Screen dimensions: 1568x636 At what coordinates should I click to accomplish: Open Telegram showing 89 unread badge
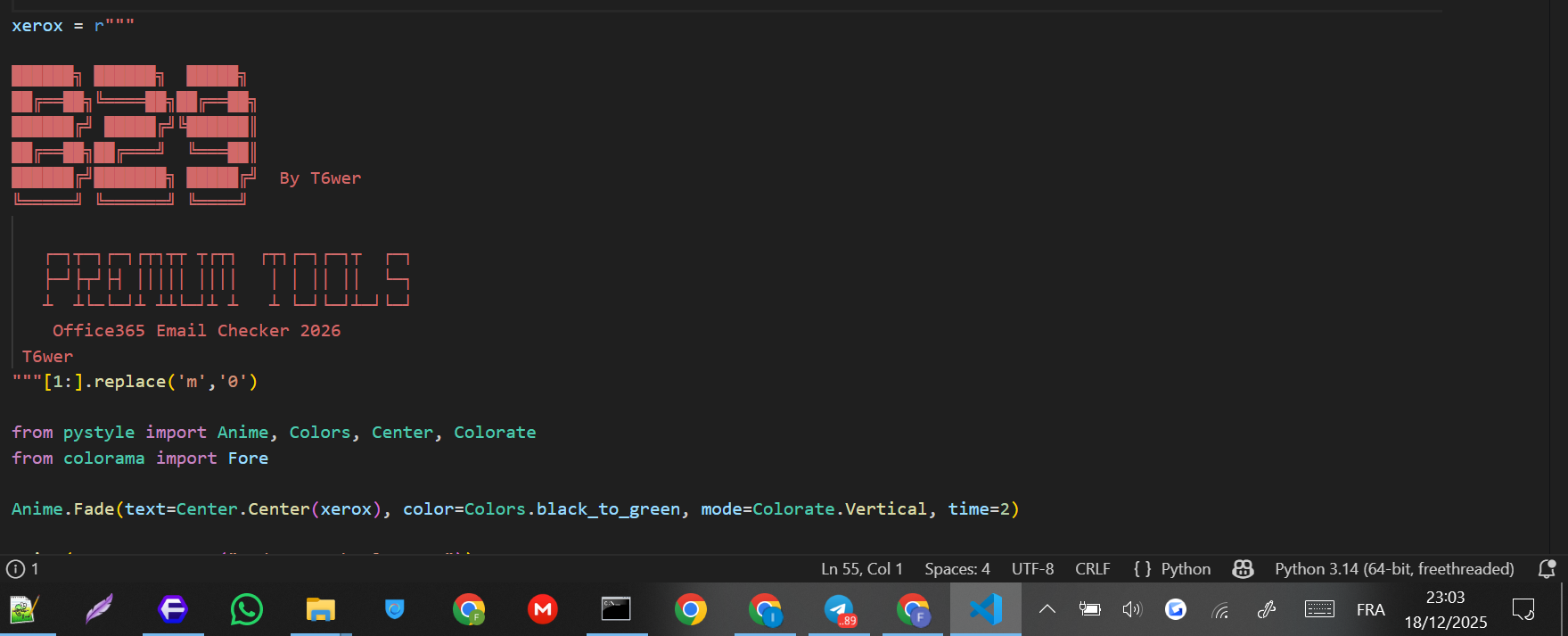coord(840,610)
